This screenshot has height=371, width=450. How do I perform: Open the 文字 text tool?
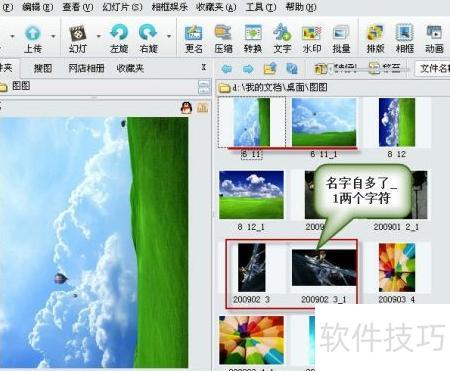click(x=282, y=39)
